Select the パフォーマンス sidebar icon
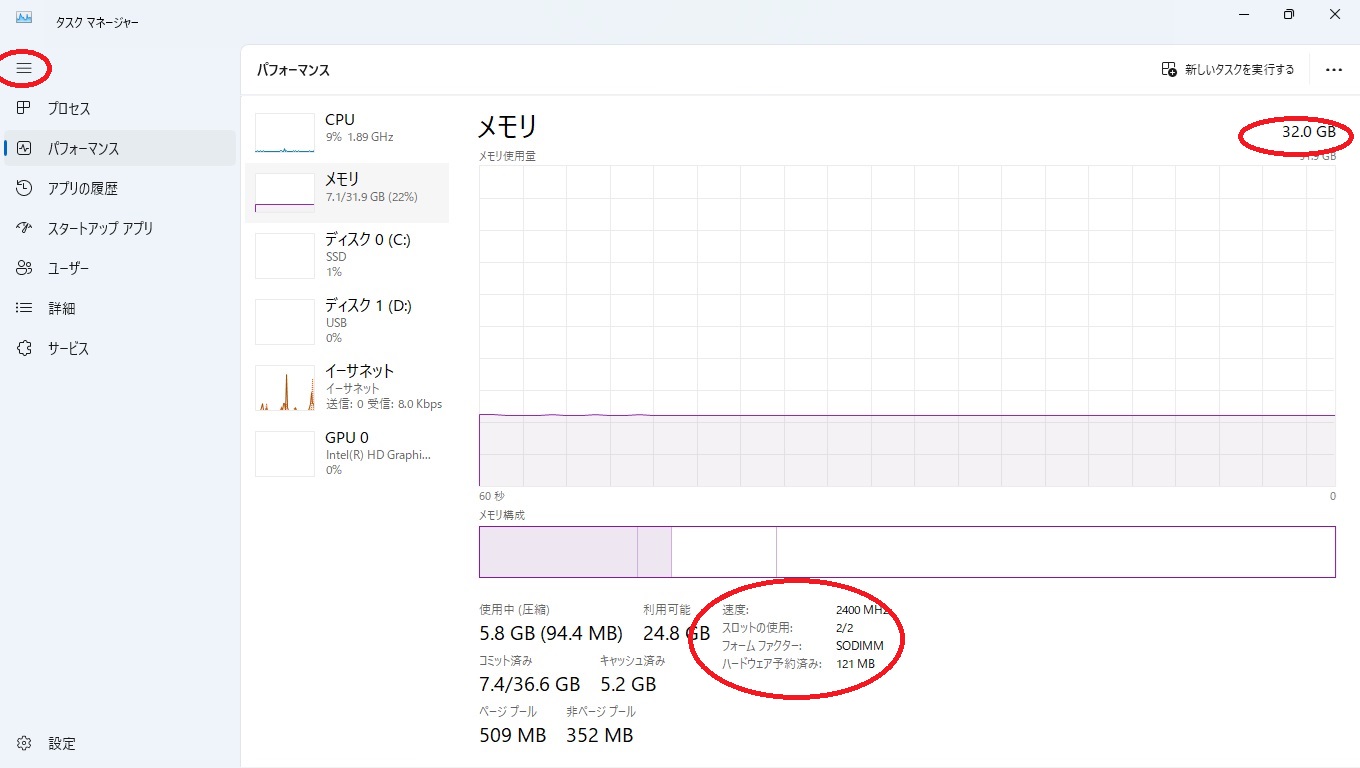Image resolution: width=1360 pixels, height=768 pixels. point(25,148)
